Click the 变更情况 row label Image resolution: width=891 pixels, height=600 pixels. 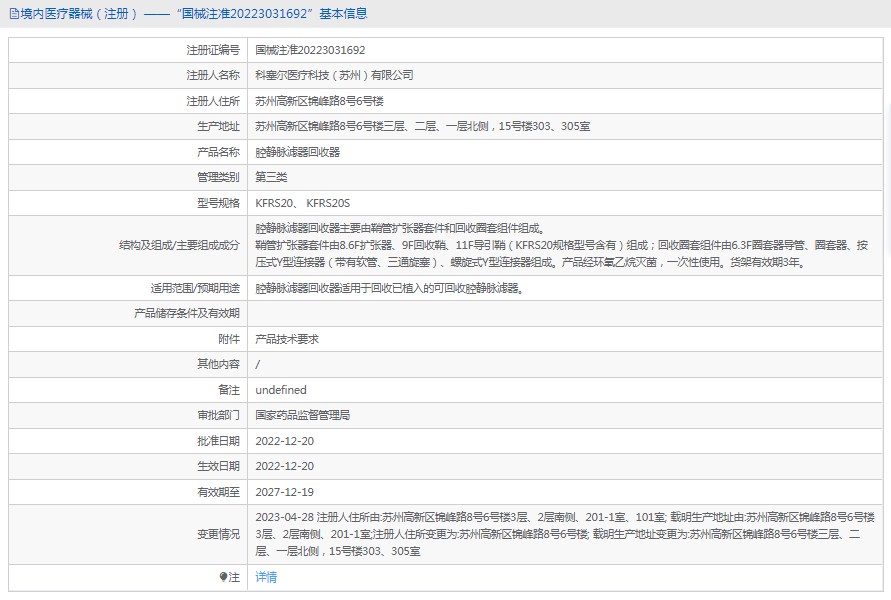click(218, 534)
